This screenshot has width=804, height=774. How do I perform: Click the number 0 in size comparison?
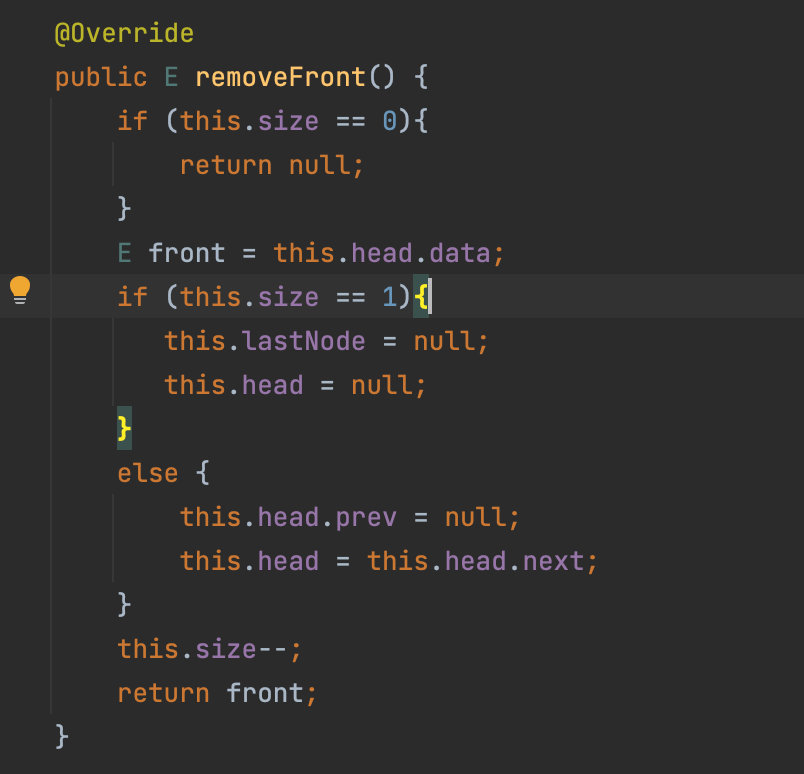coord(390,121)
